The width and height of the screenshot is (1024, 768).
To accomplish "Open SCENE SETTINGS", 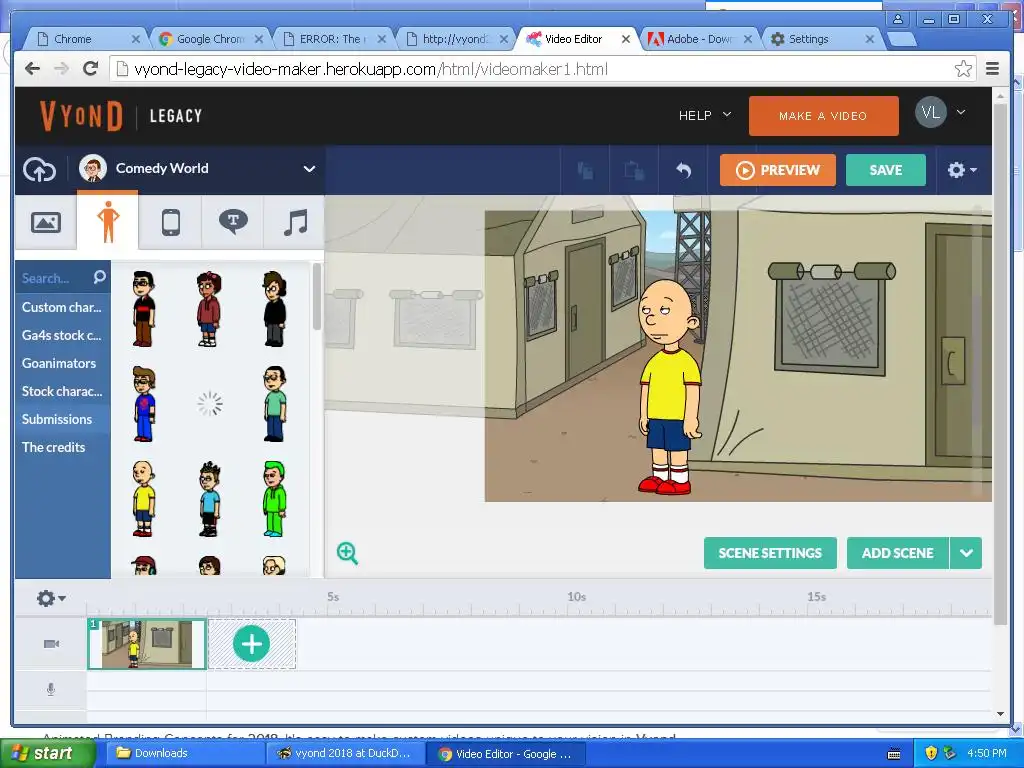I will point(770,553).
